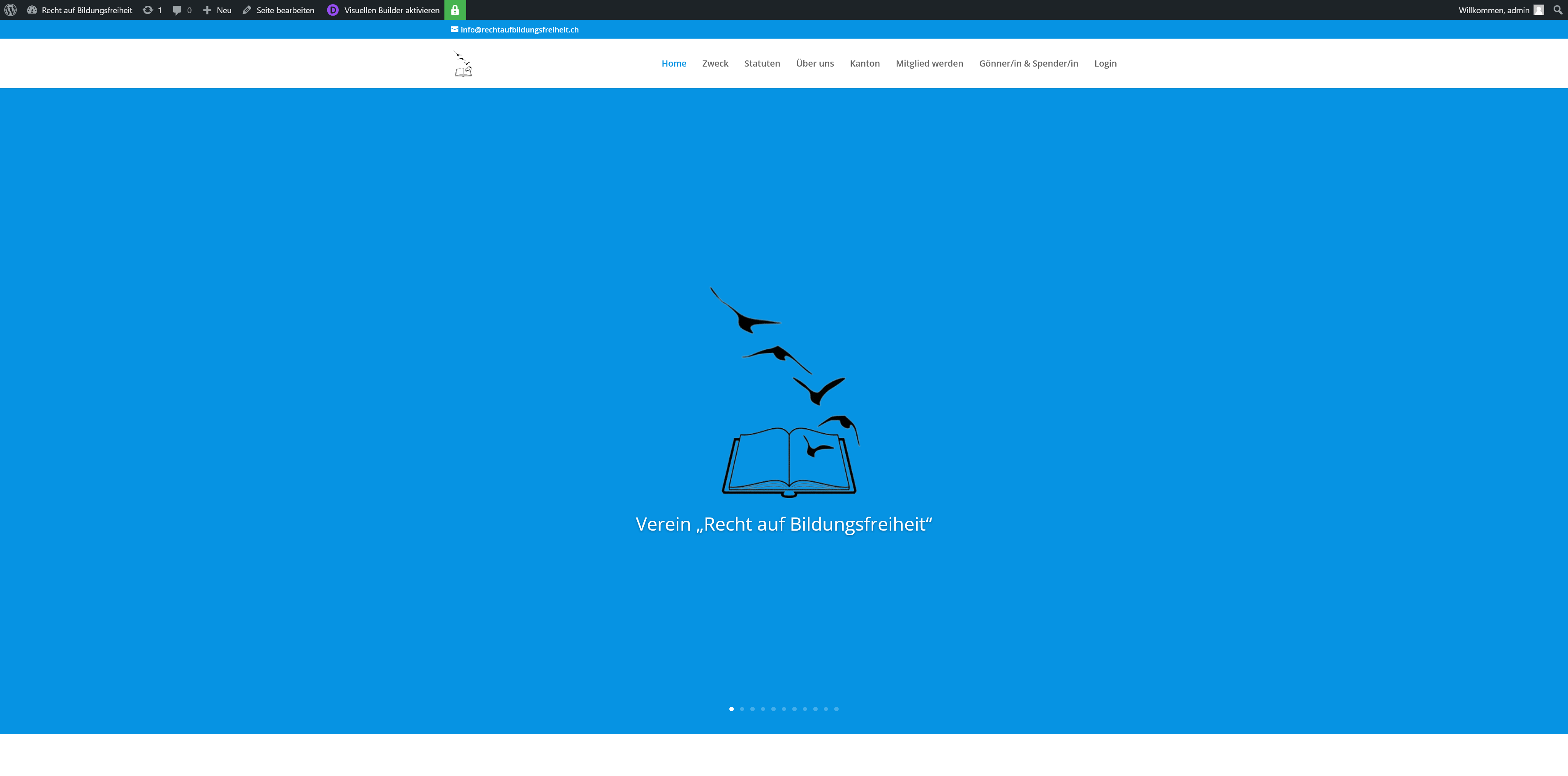This screenshot has width=1568, height=776.
Task: Jump to the seventh slider dot
Action: pos(794,709)
